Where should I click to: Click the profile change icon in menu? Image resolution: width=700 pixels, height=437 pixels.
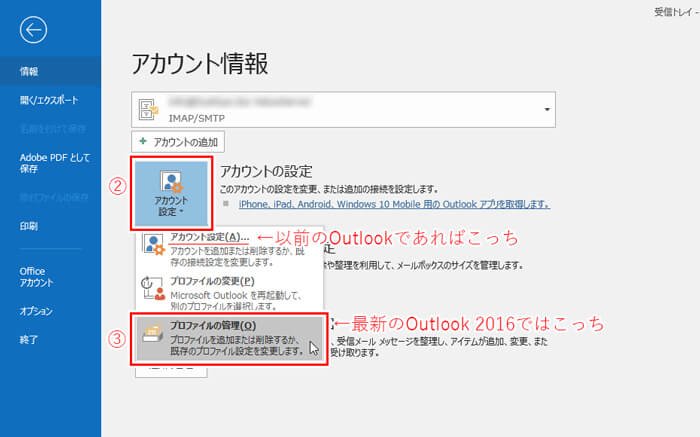click(153, 288)
